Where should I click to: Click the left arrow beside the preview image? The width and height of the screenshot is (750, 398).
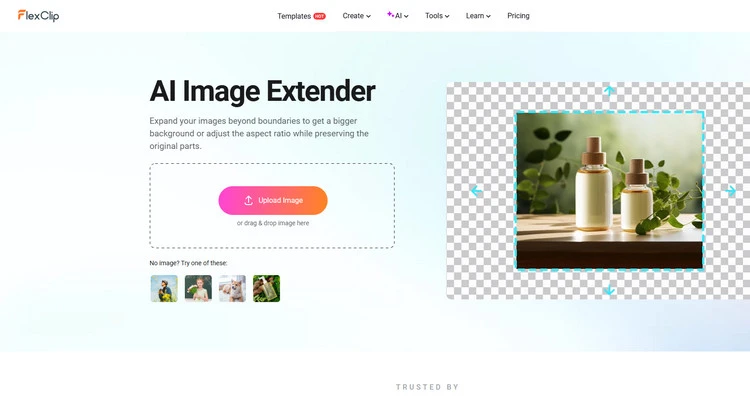click(476, 191)
